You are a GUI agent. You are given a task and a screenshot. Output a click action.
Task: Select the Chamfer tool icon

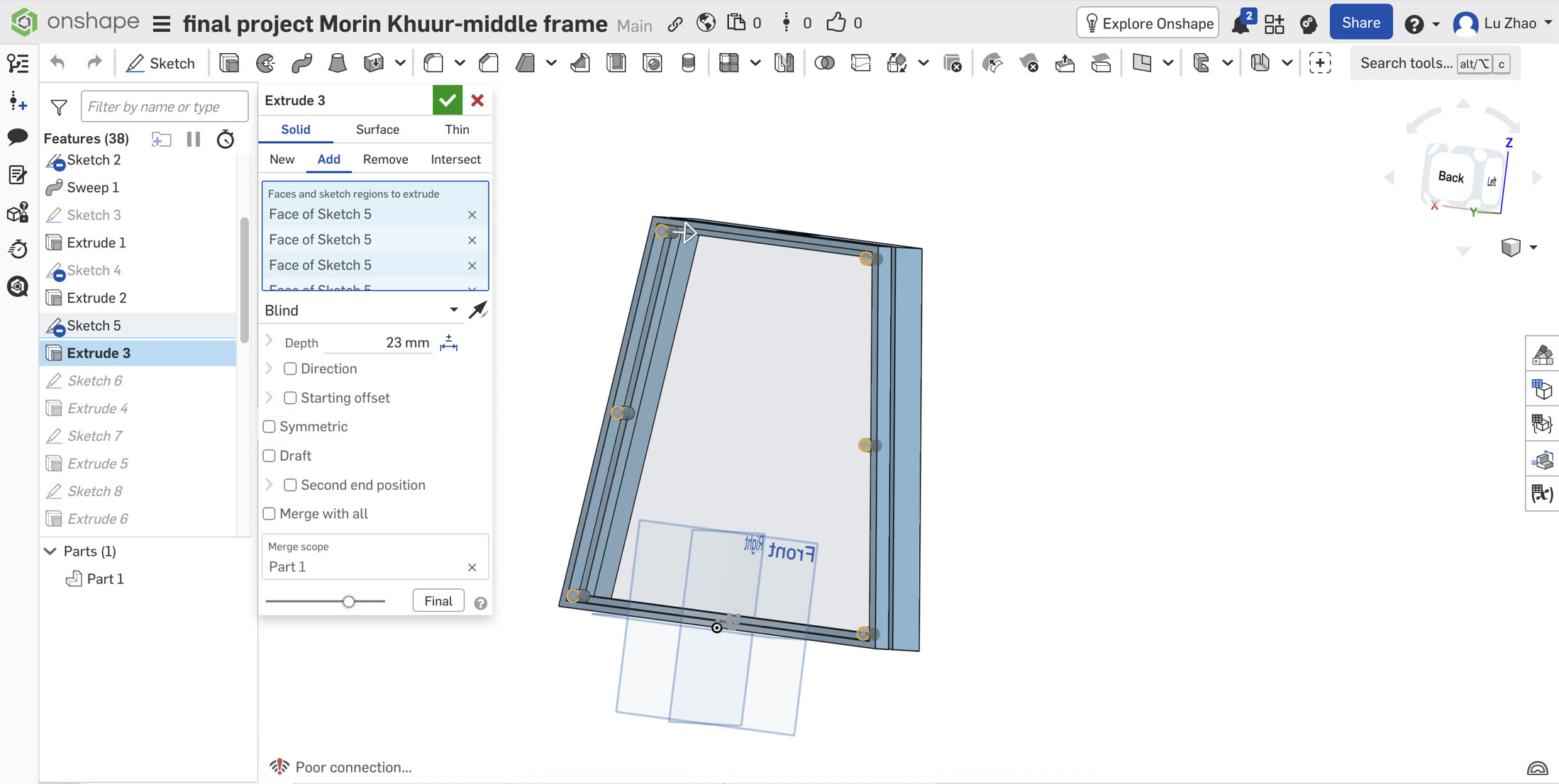tap(489, 63)
